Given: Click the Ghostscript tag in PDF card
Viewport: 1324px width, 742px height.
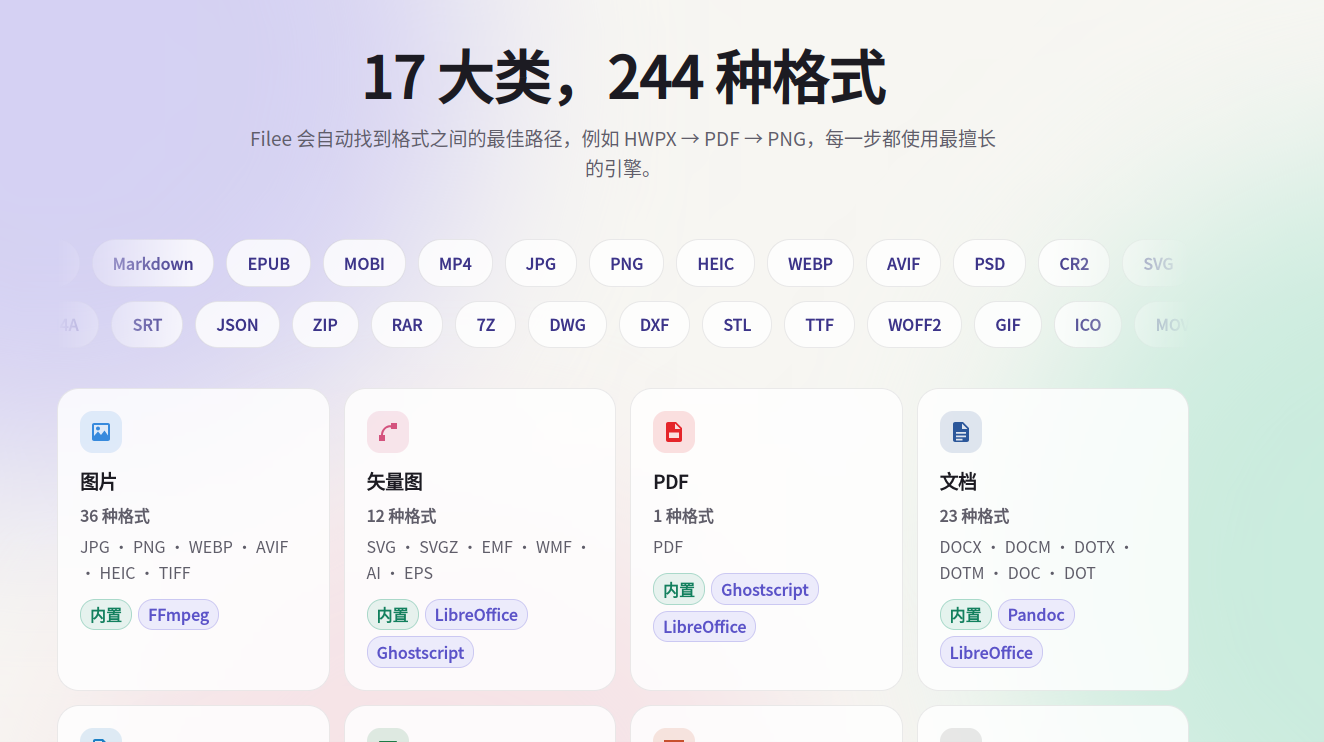Looking at the screenshot, I should tap(765, 589).
